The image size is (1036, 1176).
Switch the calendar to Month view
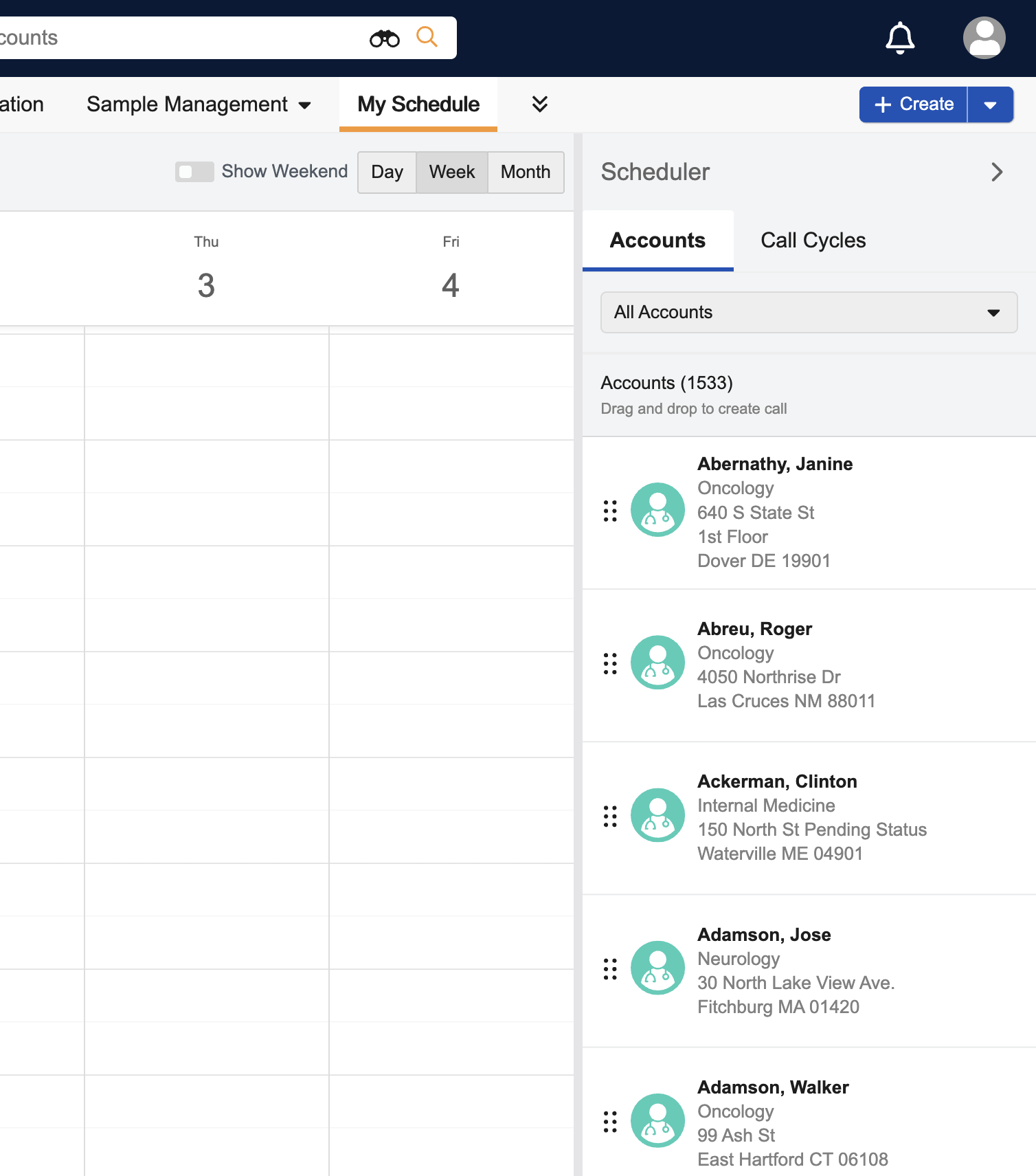pyautogui.click(x=526, y=172)
